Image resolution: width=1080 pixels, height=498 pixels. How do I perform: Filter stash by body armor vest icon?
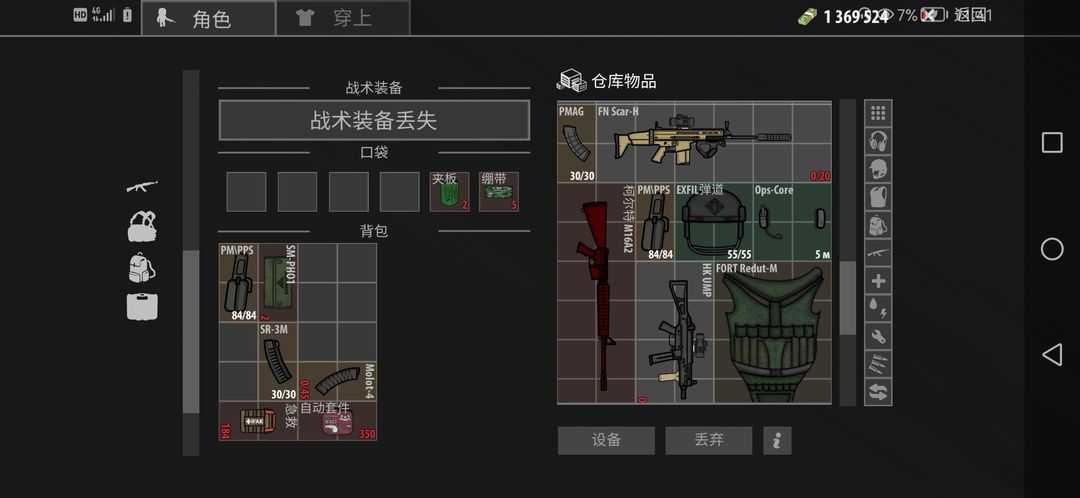(x=878, y=197)
